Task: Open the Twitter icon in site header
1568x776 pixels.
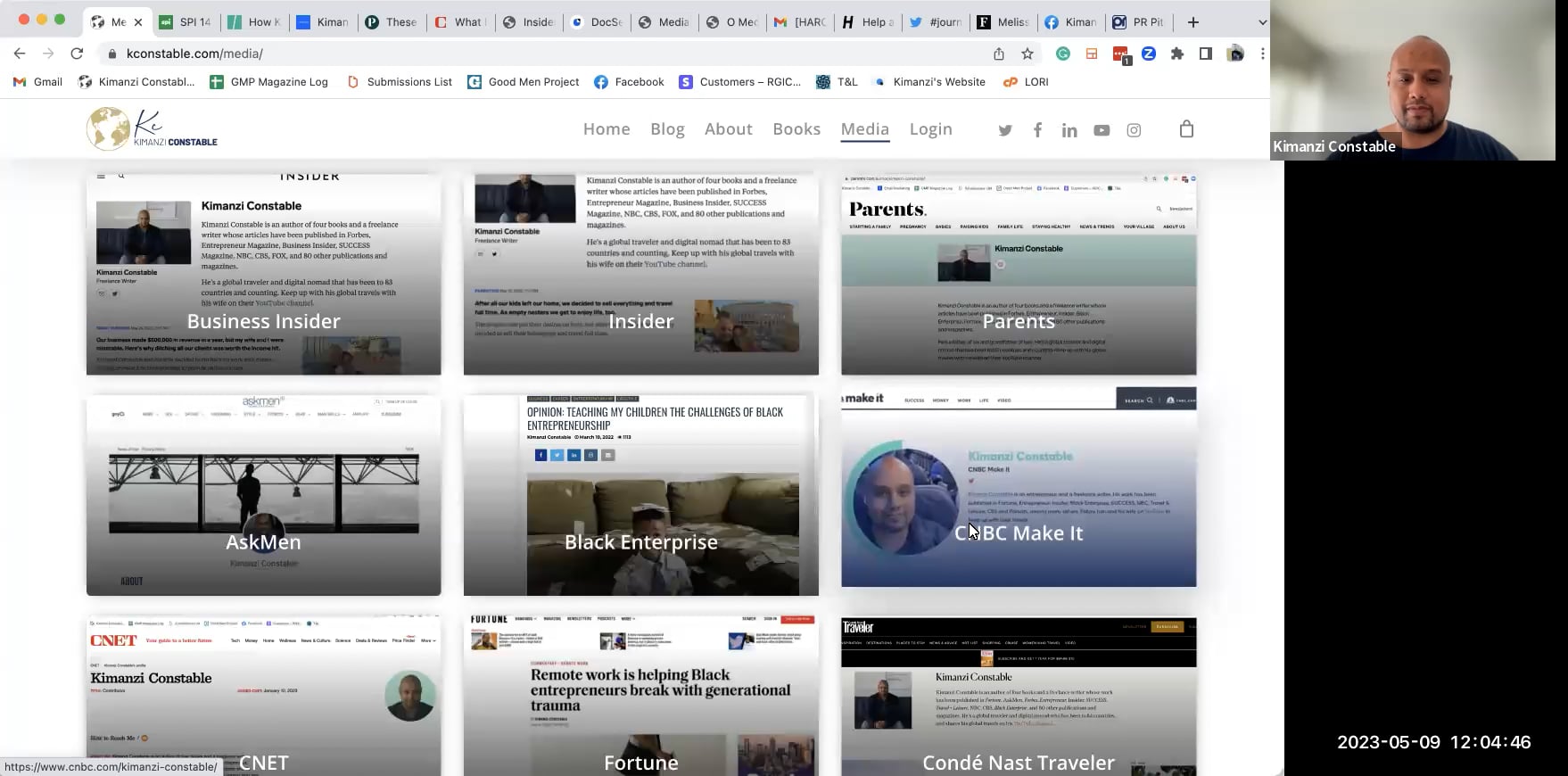Action: (1005, 130)
